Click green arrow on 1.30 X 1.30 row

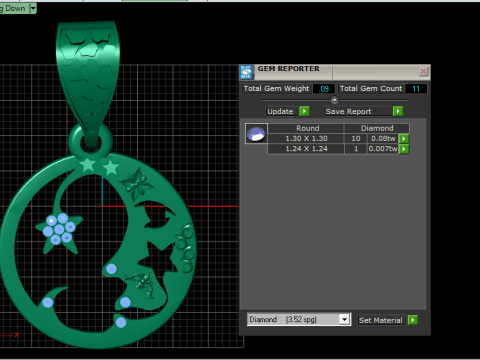(404, 138)
